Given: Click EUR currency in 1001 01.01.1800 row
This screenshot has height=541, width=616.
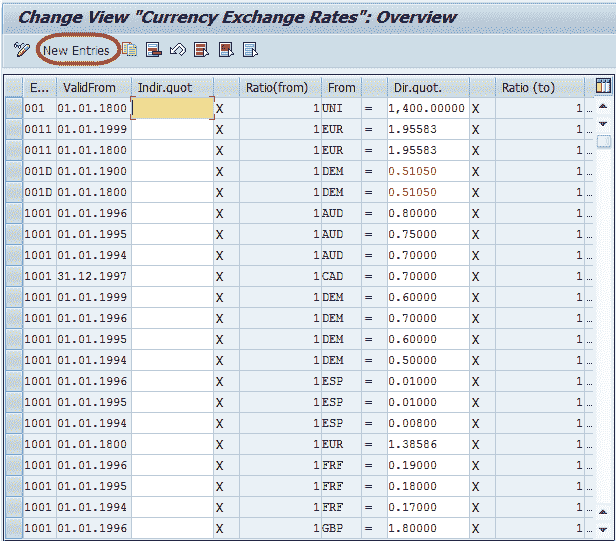Looking at the screenshot, I should tap(341, 444).
